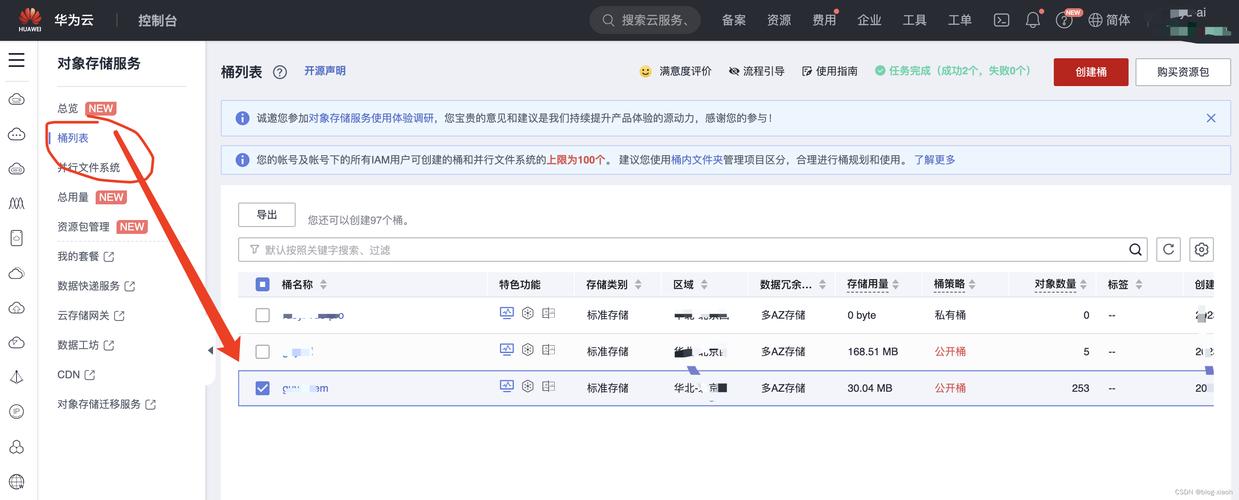Check the box for the 0 byte bucket row
The width and height of the screenshot is (1239, 500).
pyautogui.click(x=262, y=315)
